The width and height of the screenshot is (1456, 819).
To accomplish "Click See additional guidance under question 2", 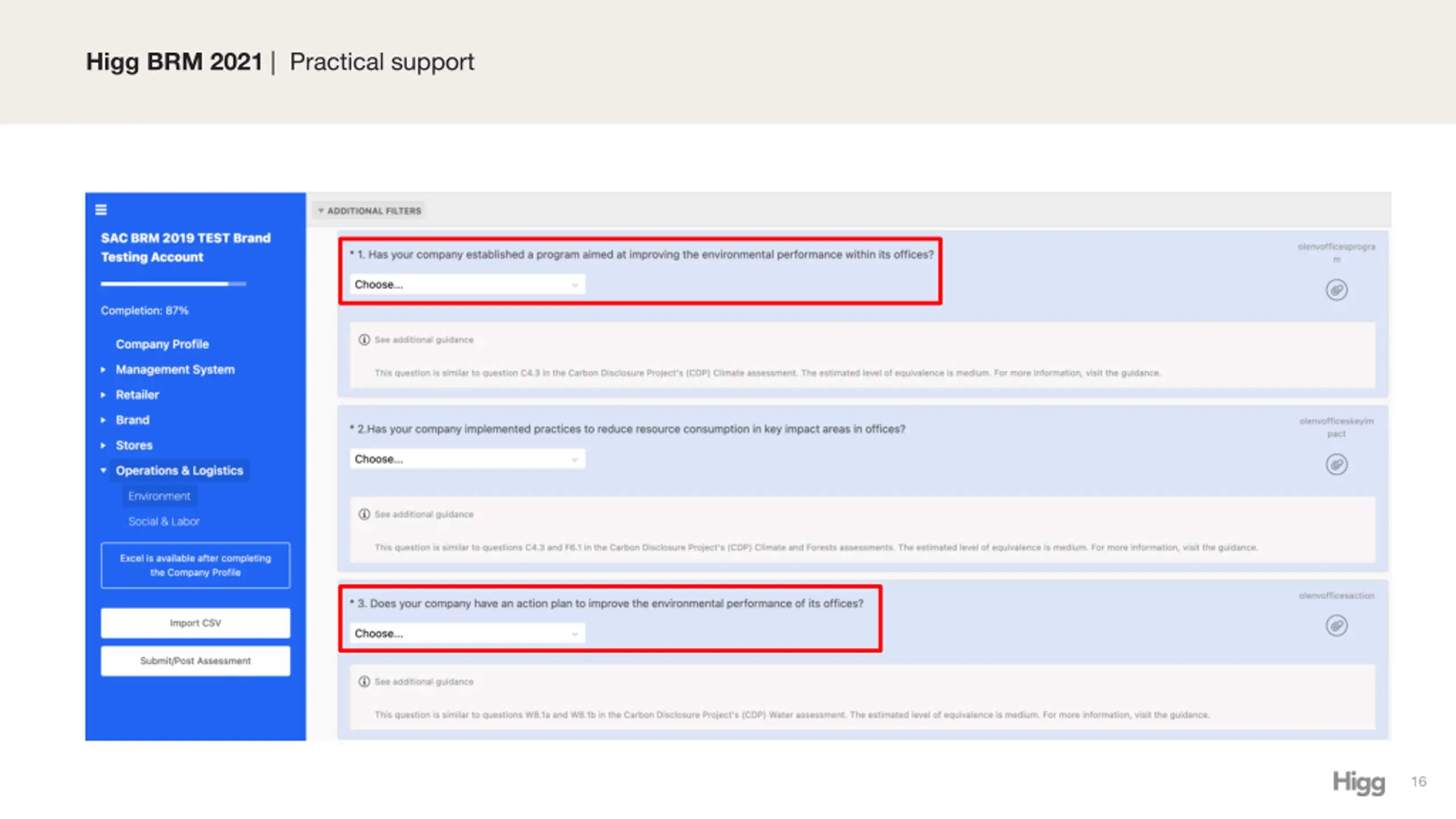I will [x=424, y=514].
